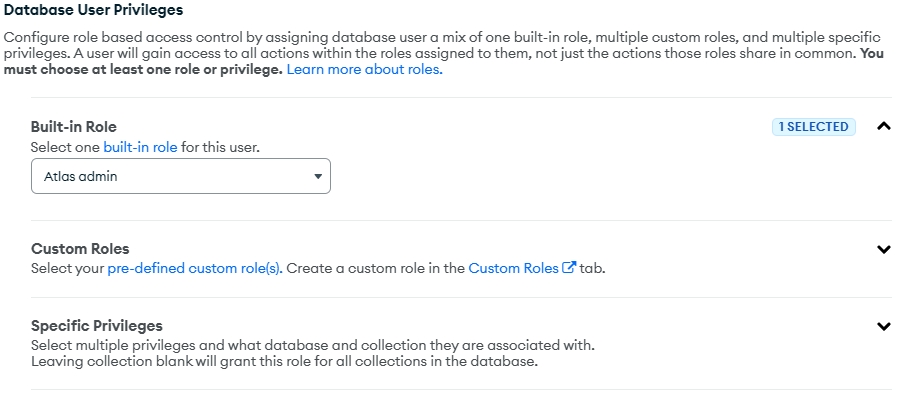Go to the Custom Roles tab link
897x394 pixels.
(x=513, y=268)
